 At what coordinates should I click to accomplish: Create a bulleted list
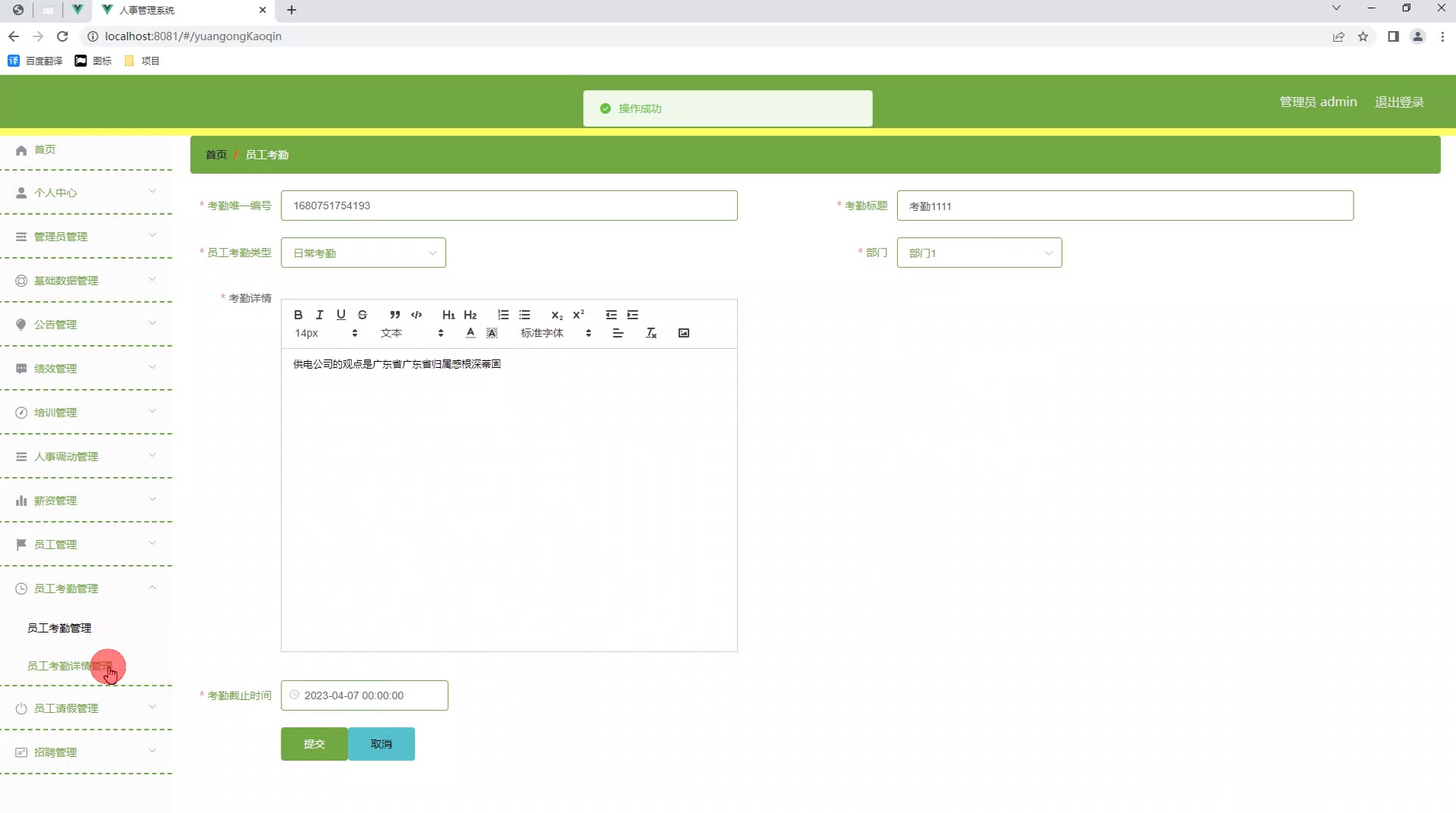525,315
